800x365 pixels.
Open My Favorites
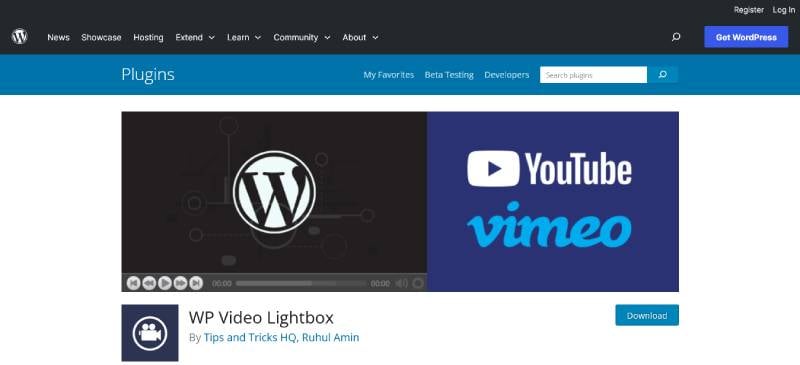click(x=389, y=75)
